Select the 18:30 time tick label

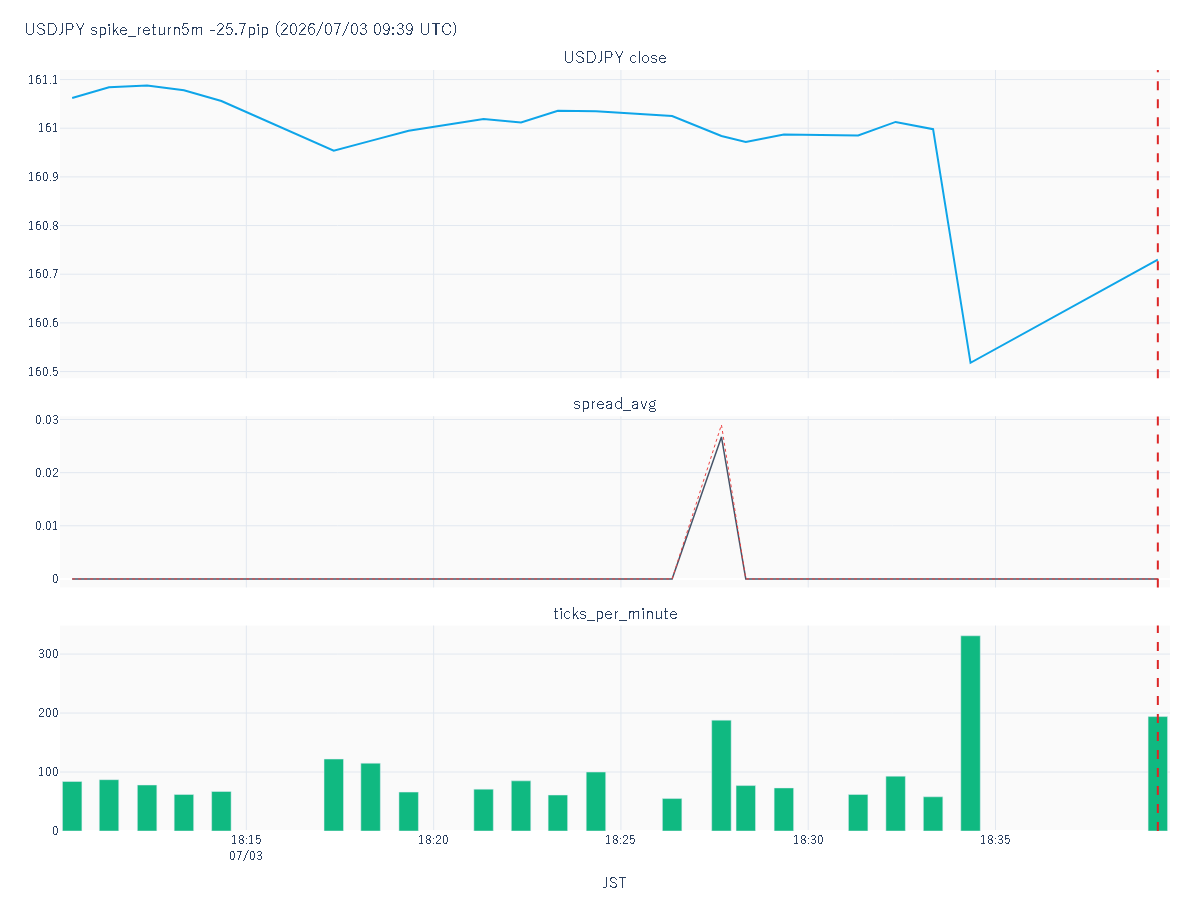pyautogui.click(x=808, y=840)
